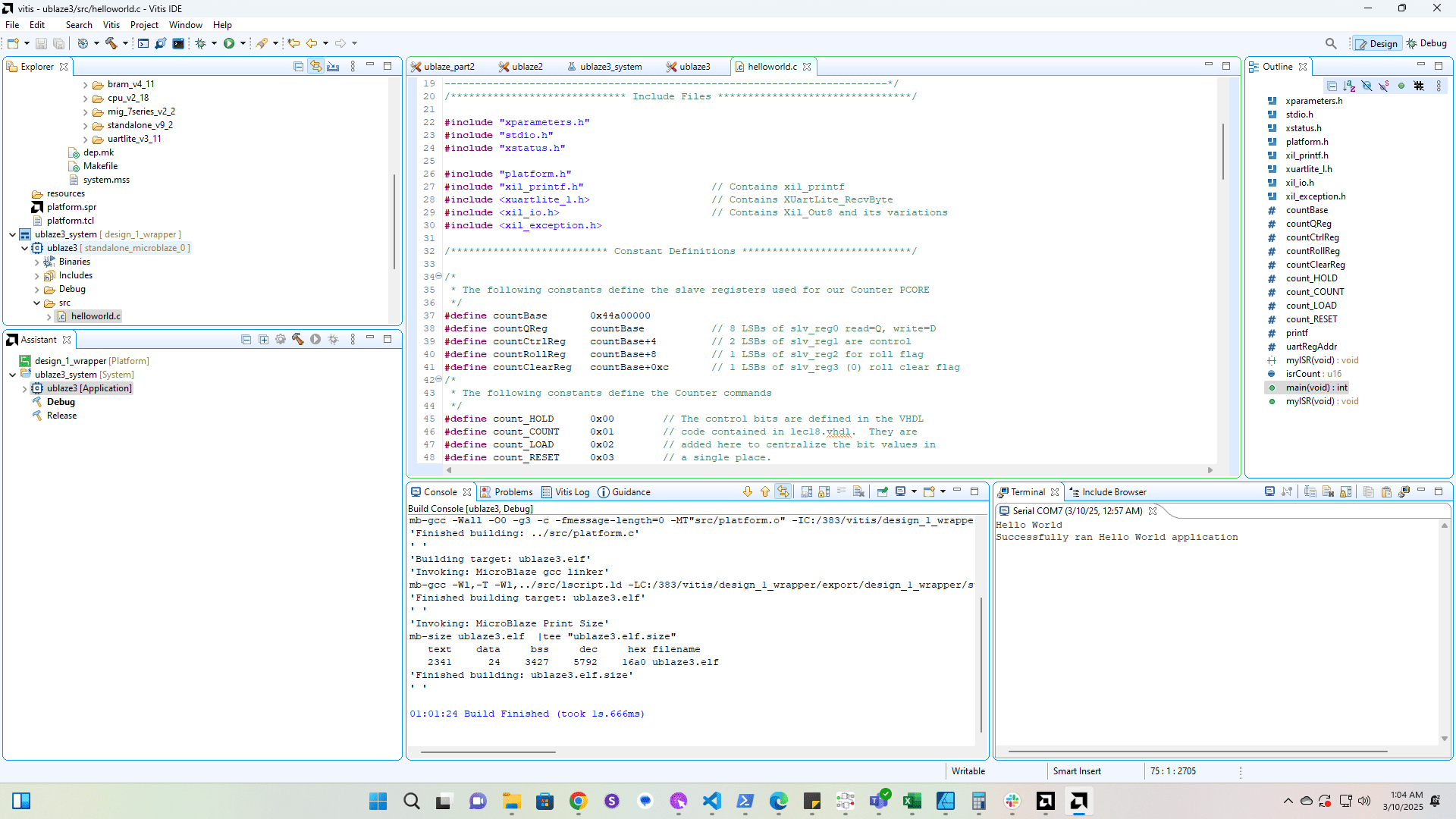Click the Debug bug icon in toolbar
This screenshot has width=1456, height=819.
200,43
